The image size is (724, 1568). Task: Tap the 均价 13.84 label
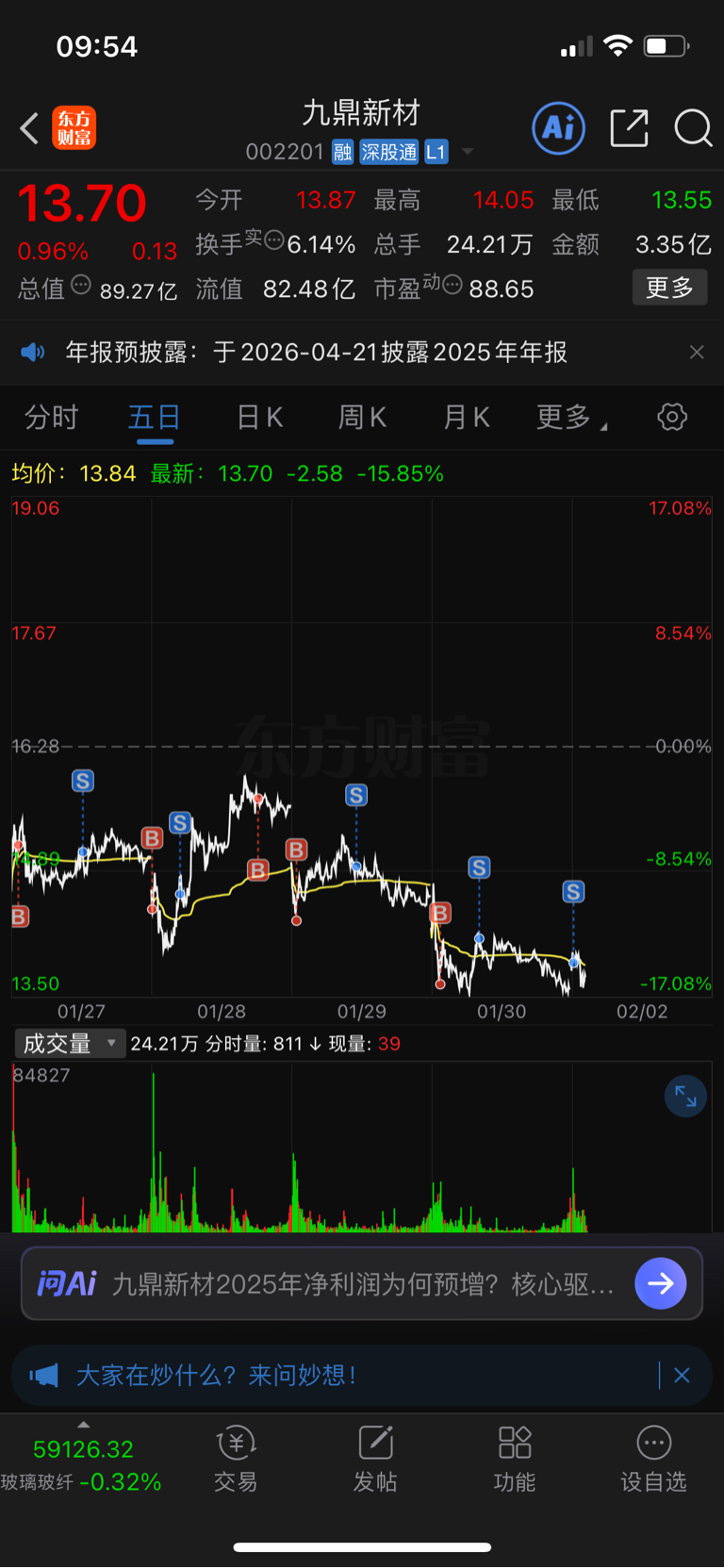tap(74, 473)
